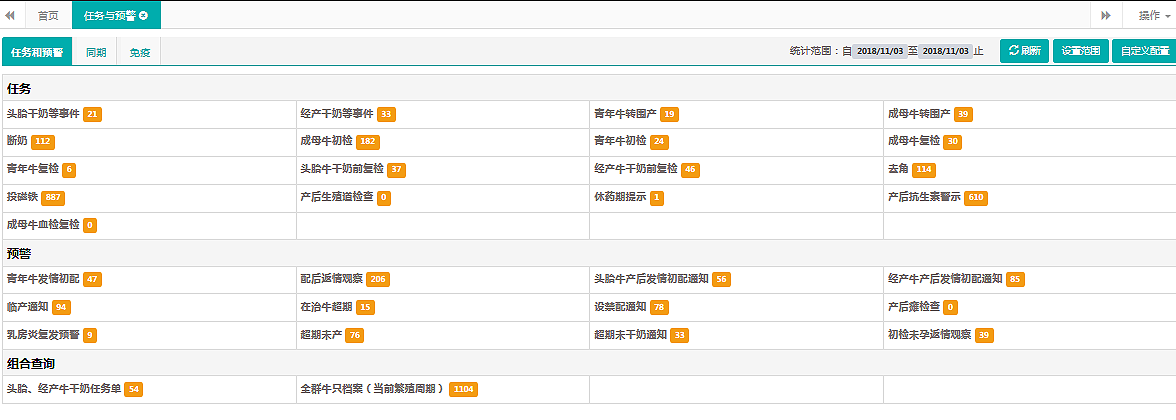The image size is (1176, 420).
Task: Click the rewind tabs left arrow icon
Action: (10, 15)
